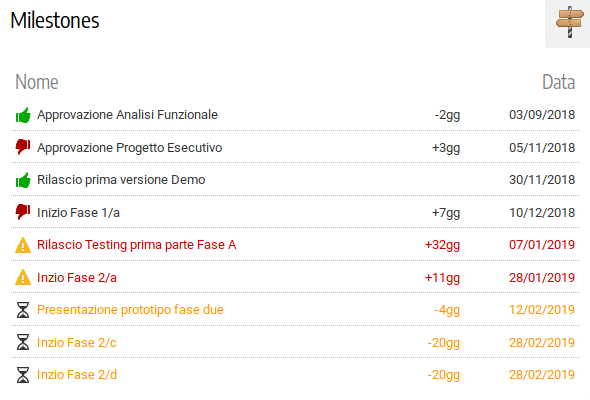Open Approvazione Analisi Funzionale milestone
Viewport: 590px width, 400px height.
pos(128,115)
